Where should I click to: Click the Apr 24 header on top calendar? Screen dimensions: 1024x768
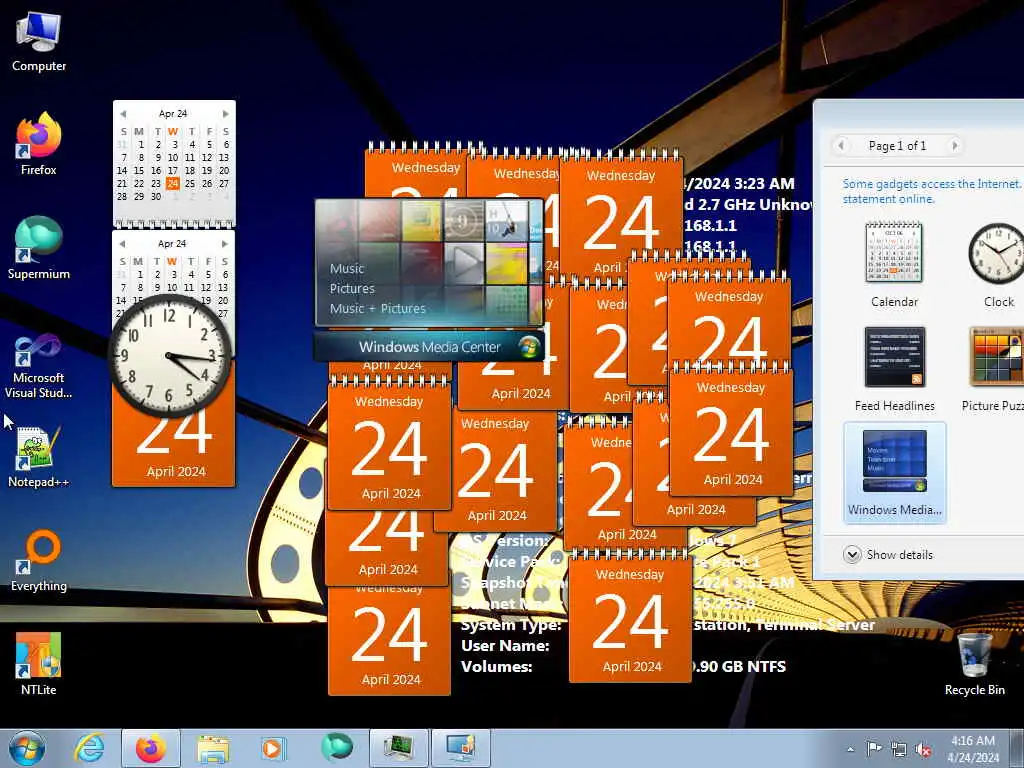pos(173,114)
